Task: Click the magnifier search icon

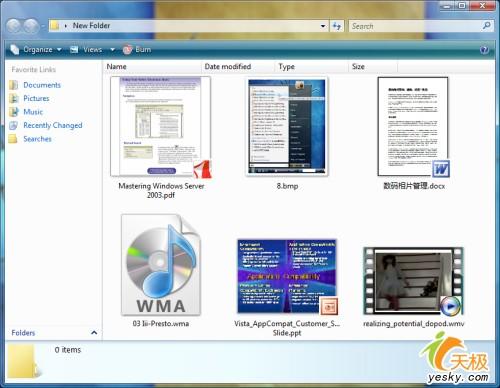Action: (487, 26)
